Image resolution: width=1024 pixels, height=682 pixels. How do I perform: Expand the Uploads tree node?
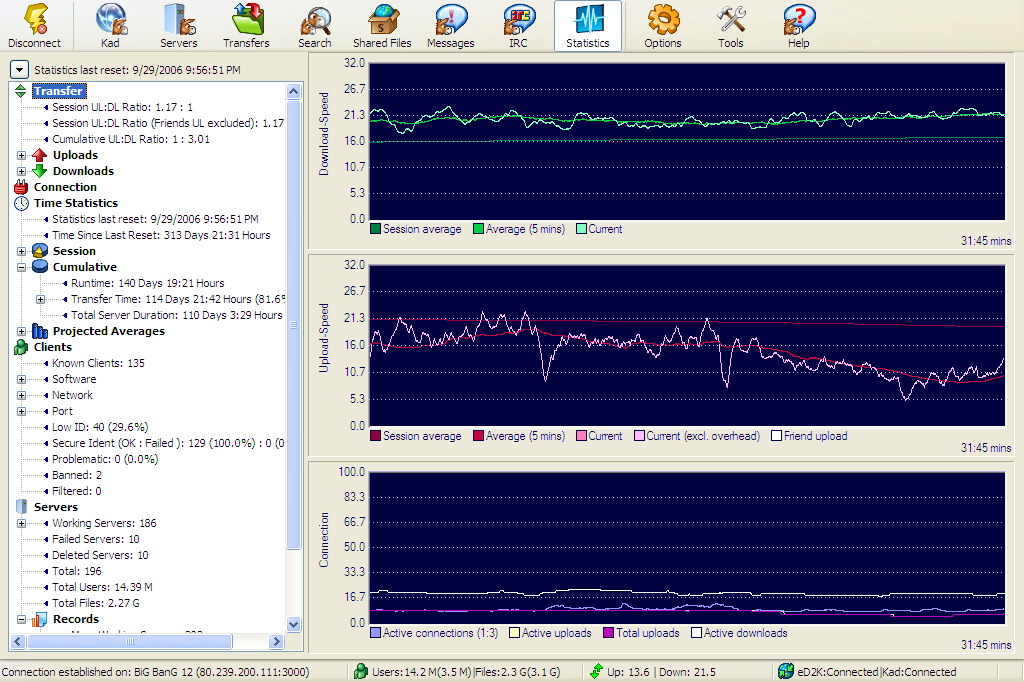22,155
